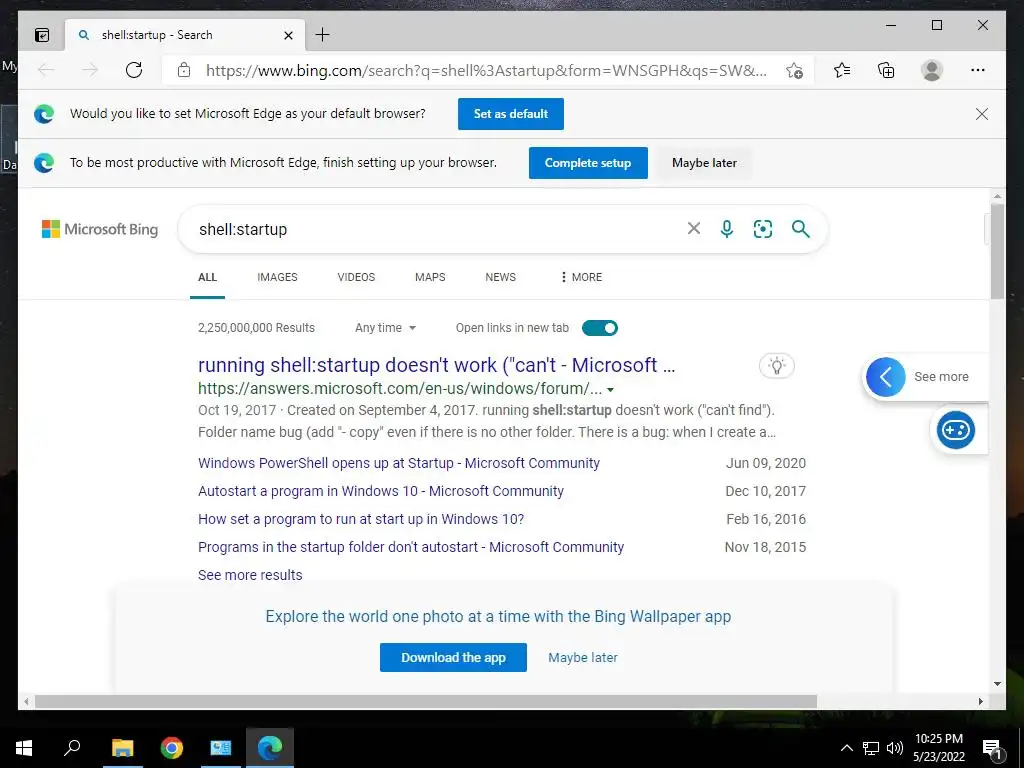This screenshot has width=1024, height=768.
Task: Open How set a program to run link
Action: (x=360, y=519)
